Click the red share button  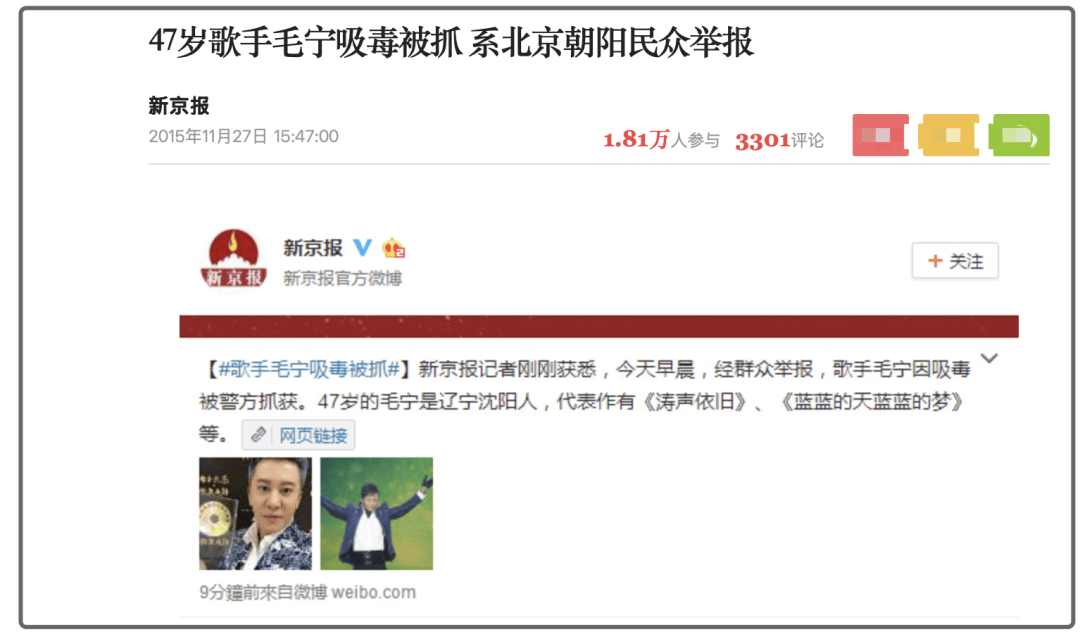point(880,135)
